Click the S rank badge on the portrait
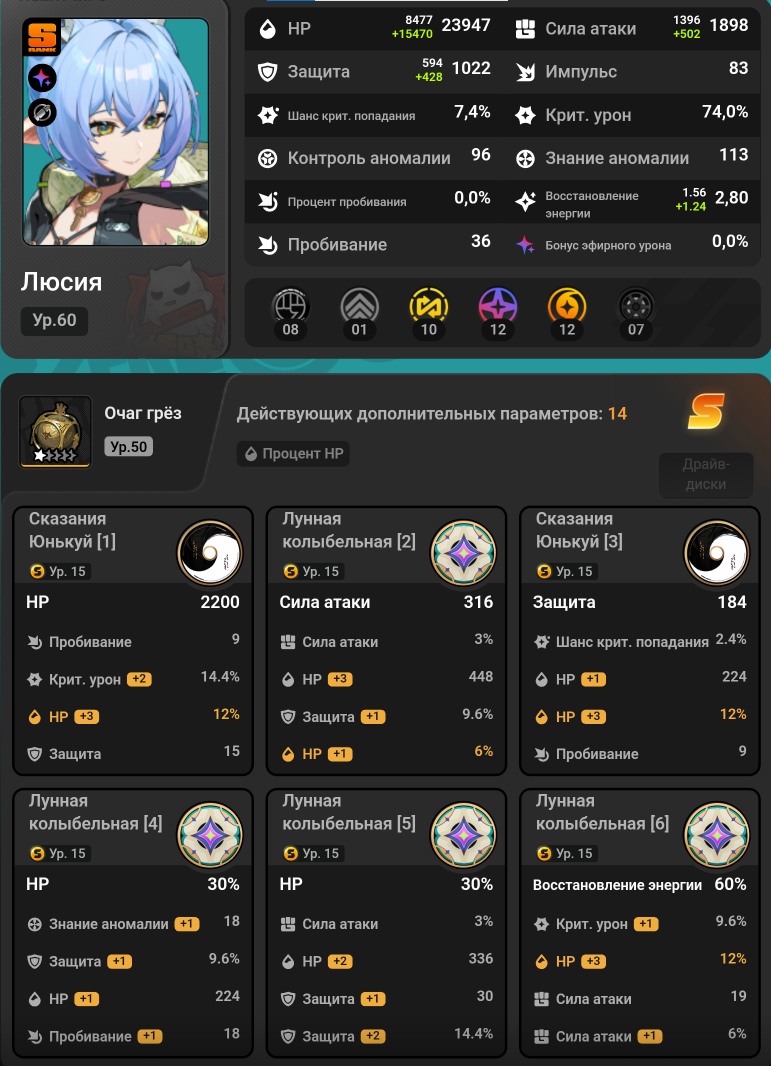The image size is (771, 1066). [42, 38]
